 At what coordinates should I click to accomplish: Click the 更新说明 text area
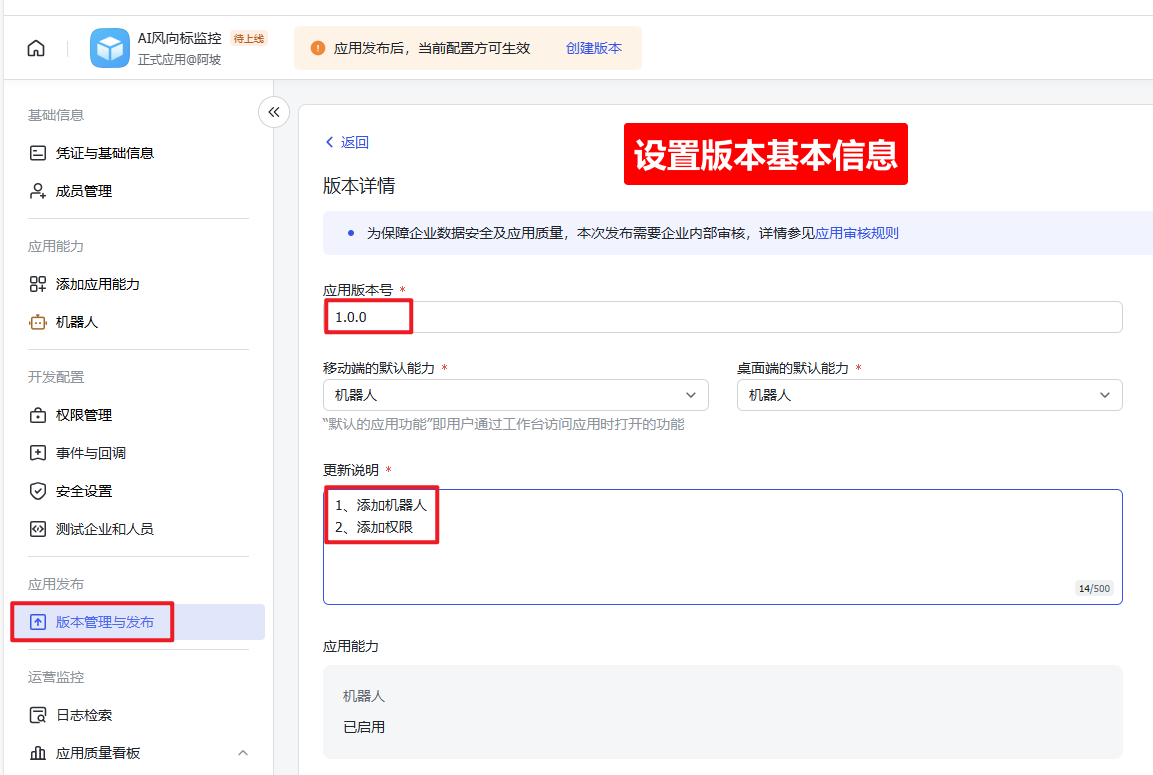[x=723, y=547]
